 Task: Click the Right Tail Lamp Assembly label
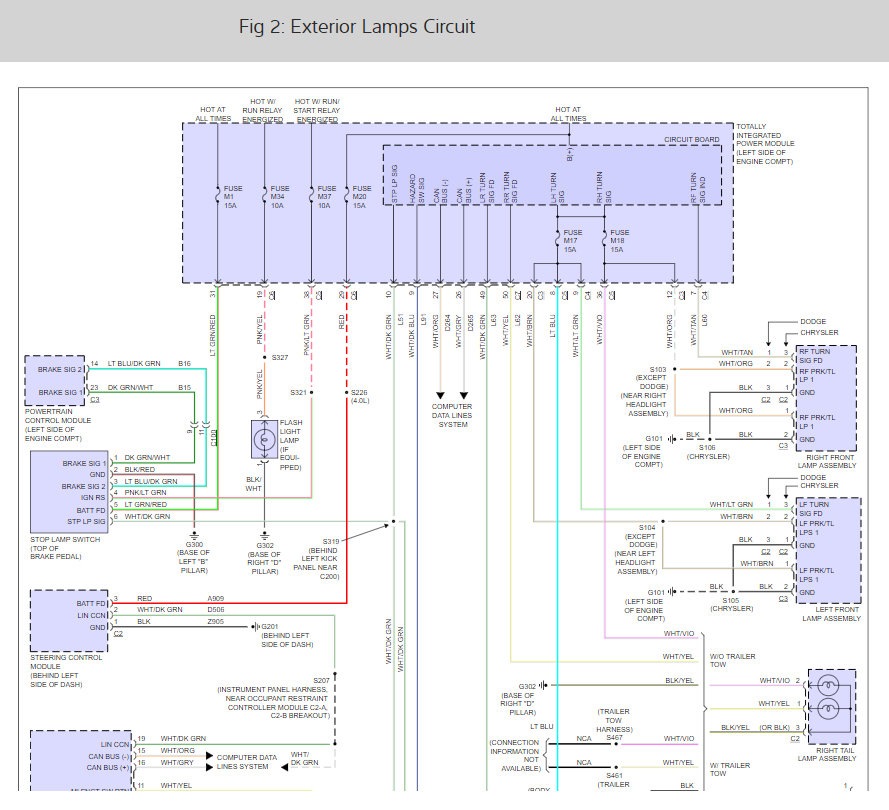[827, 754]
